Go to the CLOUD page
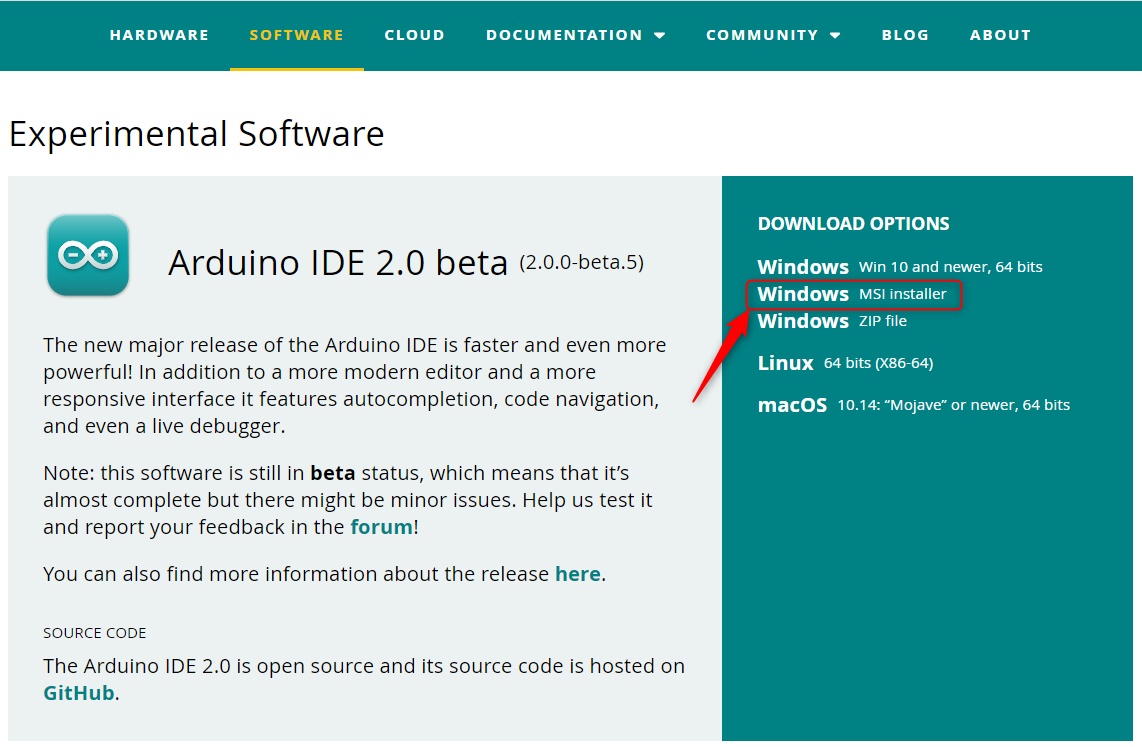The image size is (1142, 747). pos(414,35)
